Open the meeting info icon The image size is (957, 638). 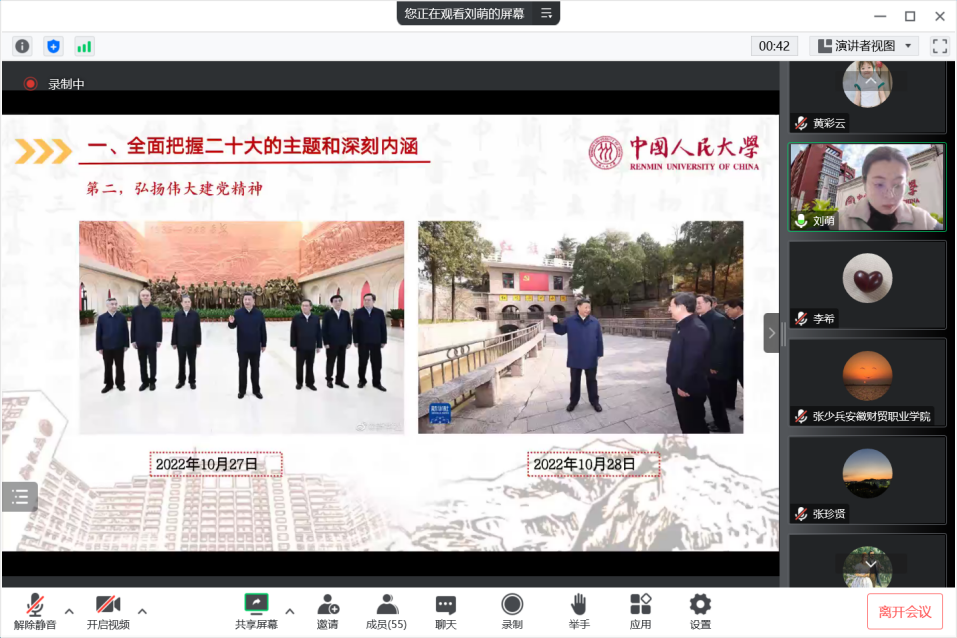tap(22, 46)
